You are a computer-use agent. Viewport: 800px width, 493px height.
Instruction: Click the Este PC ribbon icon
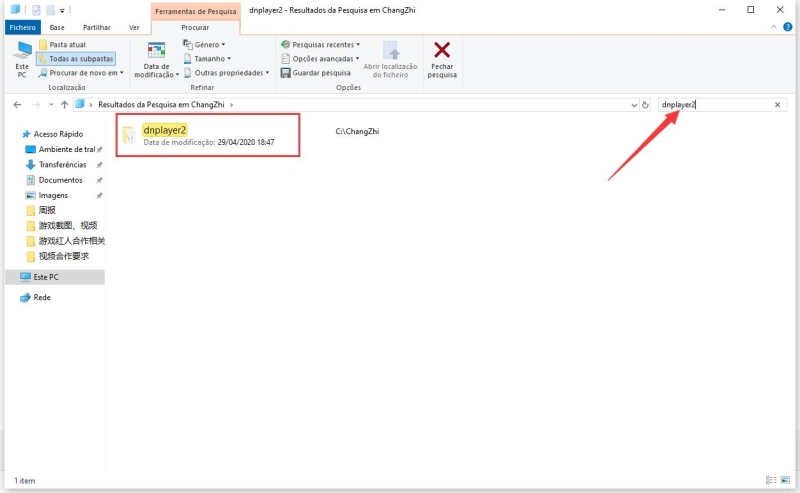[x=22, y=52]
